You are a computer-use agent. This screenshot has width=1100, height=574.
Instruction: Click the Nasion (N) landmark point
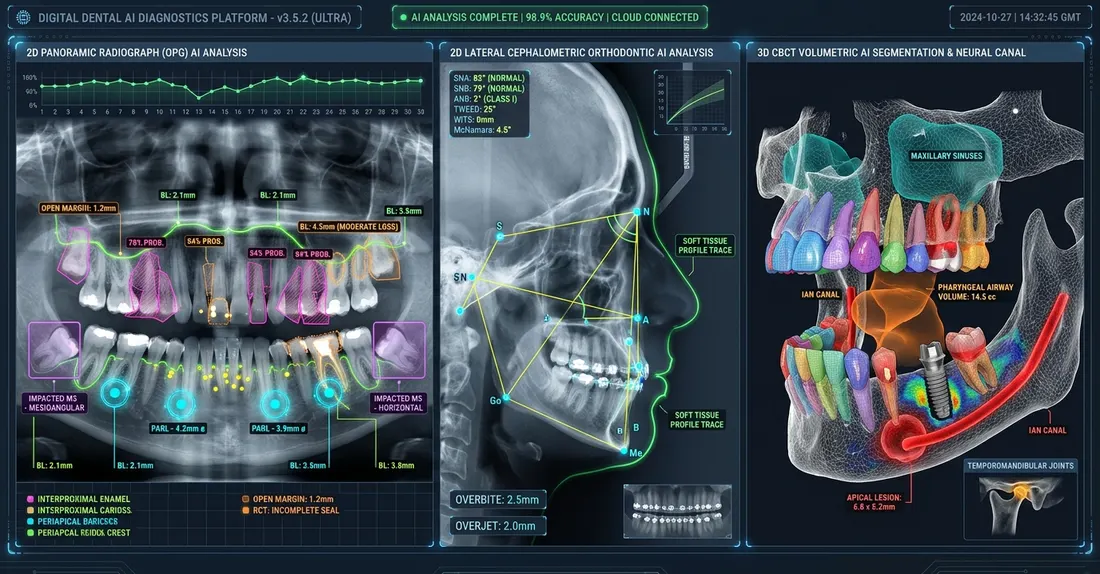coord(637,212)
